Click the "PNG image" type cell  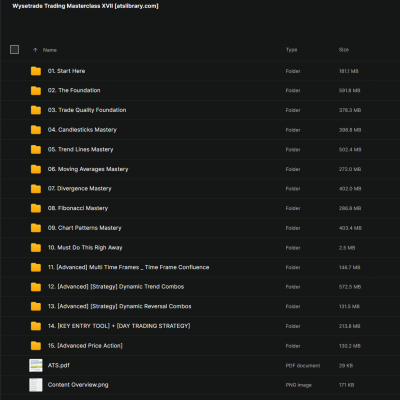[x=299, y=385]
